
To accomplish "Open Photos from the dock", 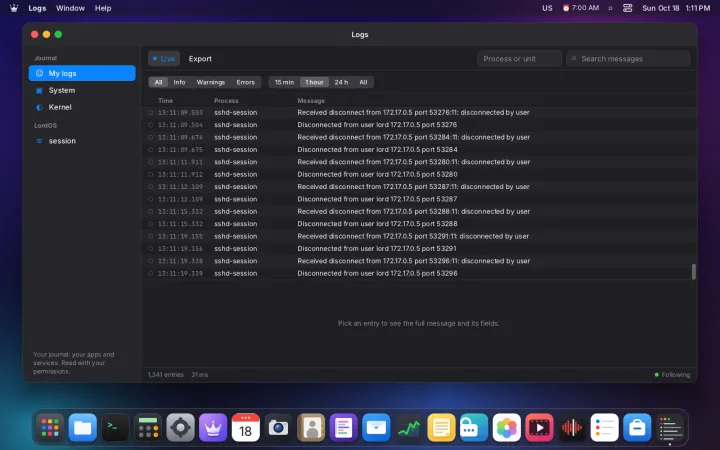I will click(506, 428).
